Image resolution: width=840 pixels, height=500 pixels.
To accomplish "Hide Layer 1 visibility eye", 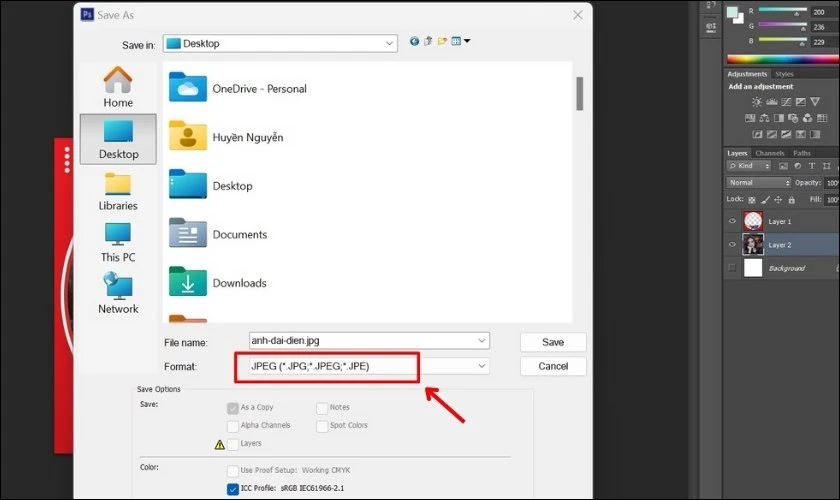I will click(x=732, y=221).
